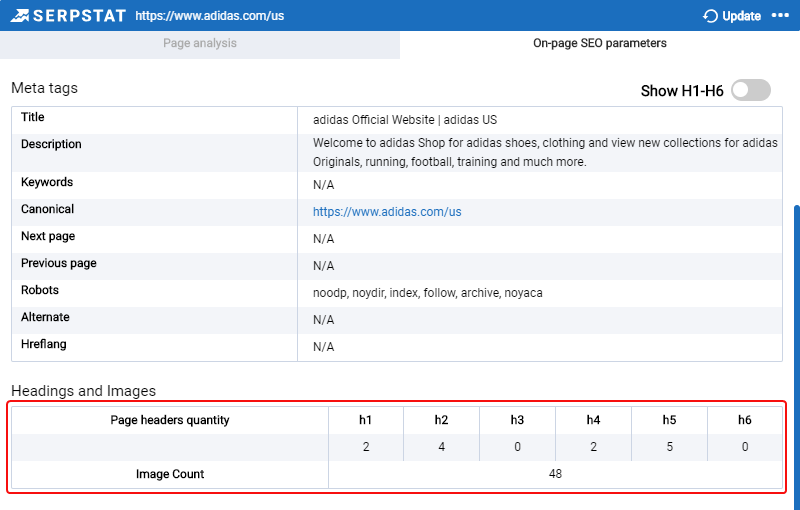Viewport: 800px width, 510px height.
Task: Click the Robots row label
Action: [40, 290]
